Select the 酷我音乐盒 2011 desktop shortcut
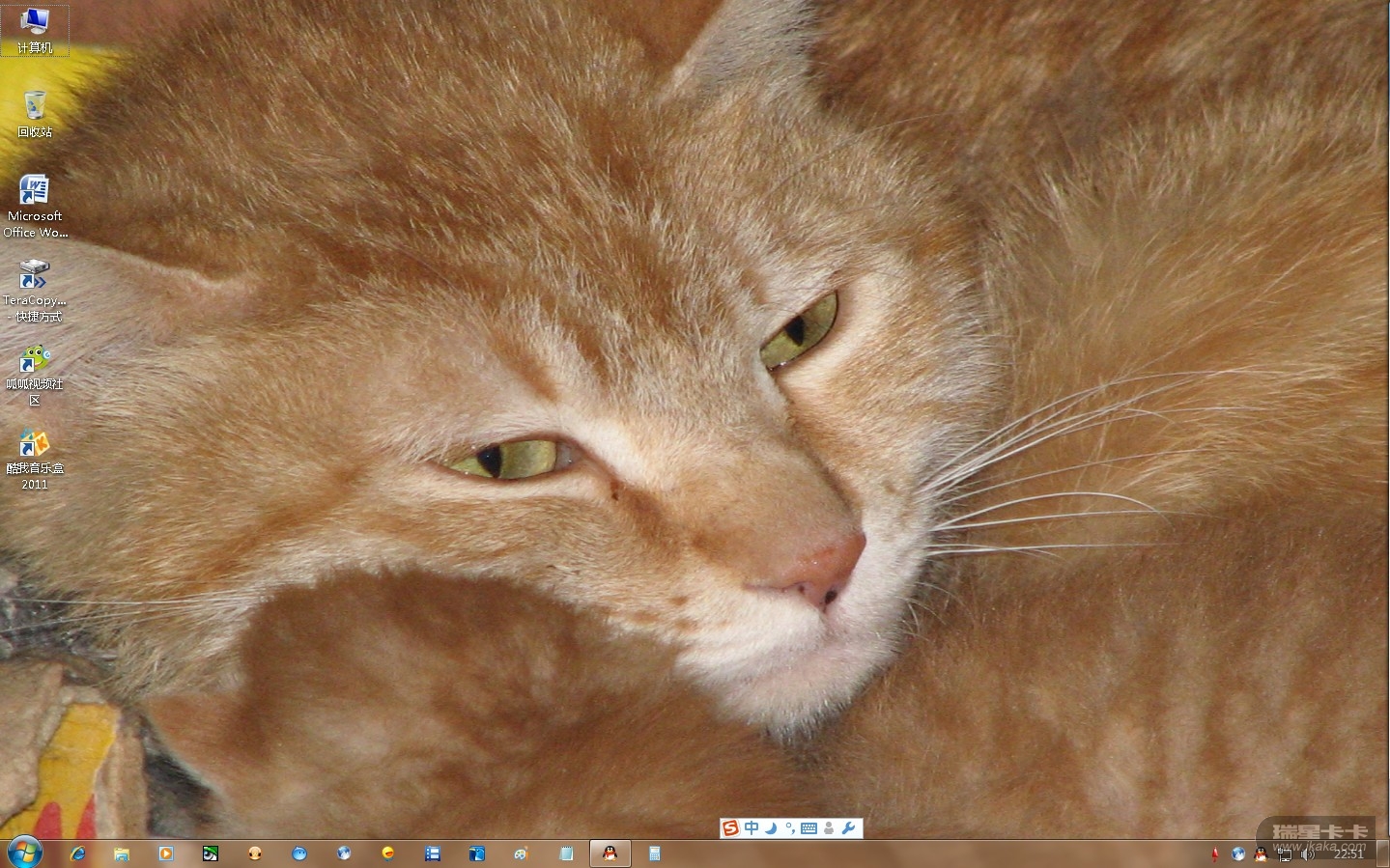1390x868 pixels. point(35,459)
